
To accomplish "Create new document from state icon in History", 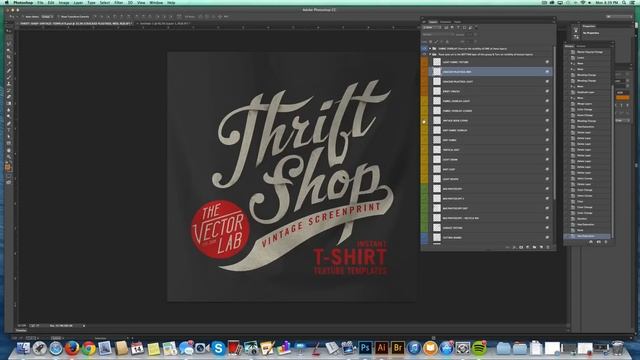I will 591,242.
